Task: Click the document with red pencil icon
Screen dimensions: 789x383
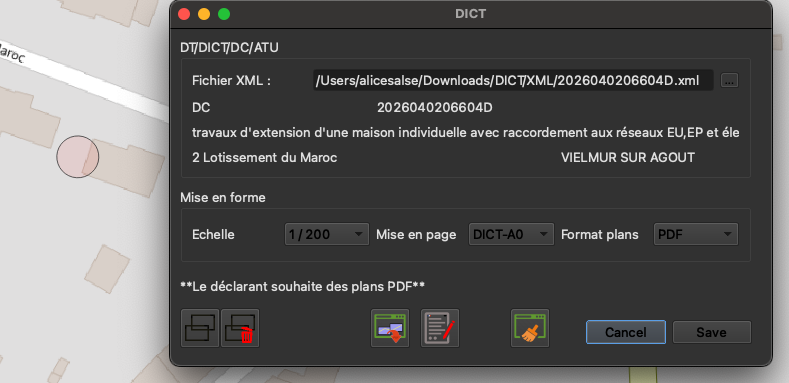Action: pyautogui.click(x=440, y=328)
